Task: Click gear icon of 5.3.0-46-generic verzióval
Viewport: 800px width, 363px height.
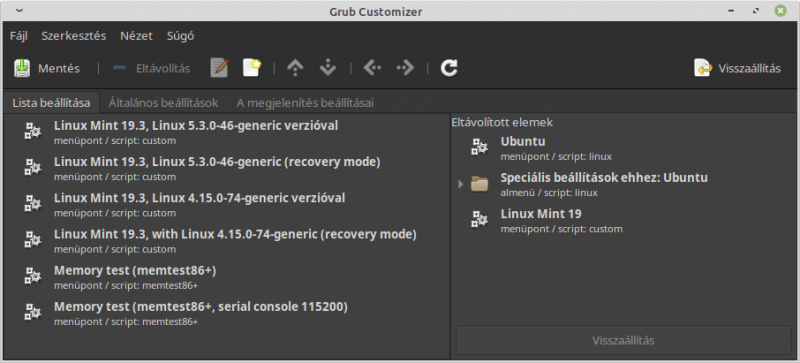Action: 33,131
